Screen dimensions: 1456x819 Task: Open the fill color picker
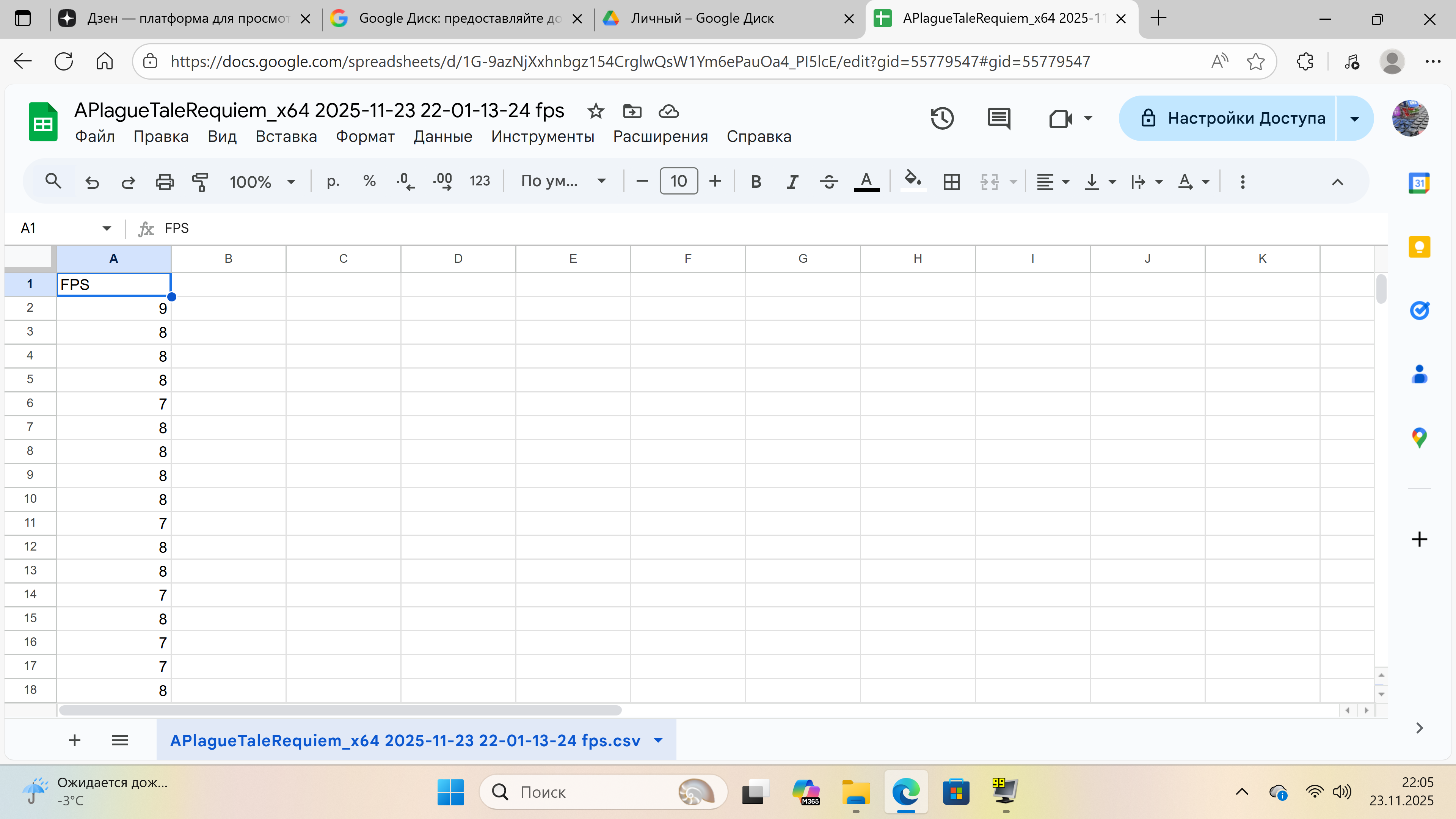913,182
